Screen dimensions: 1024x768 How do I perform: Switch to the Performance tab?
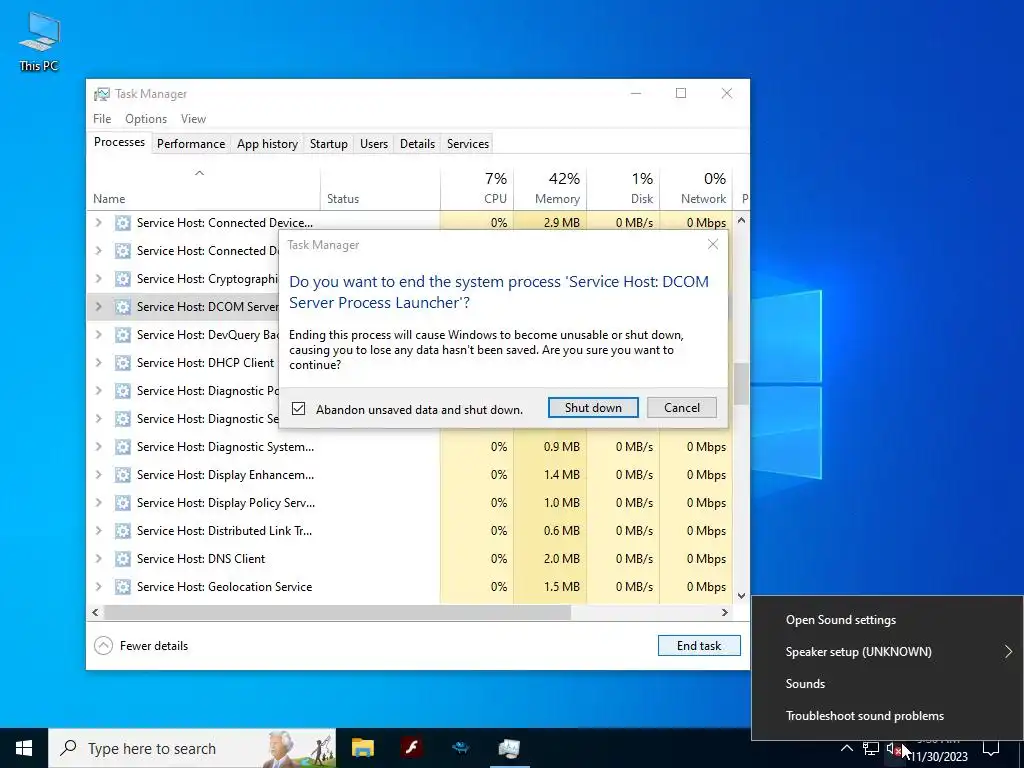pyautogui.click(x=191, y=144)
